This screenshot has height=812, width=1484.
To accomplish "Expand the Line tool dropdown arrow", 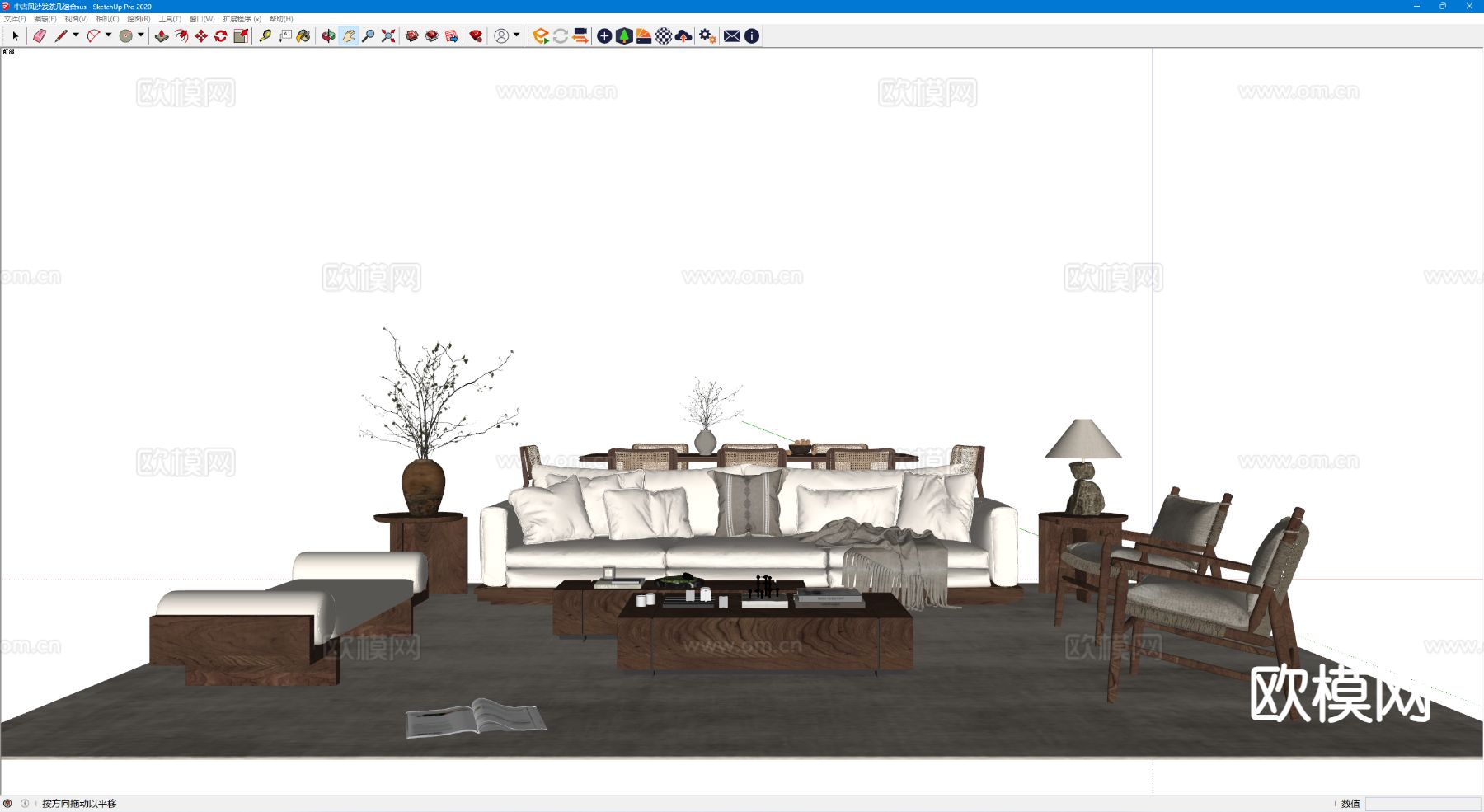I will pos(76,35).
